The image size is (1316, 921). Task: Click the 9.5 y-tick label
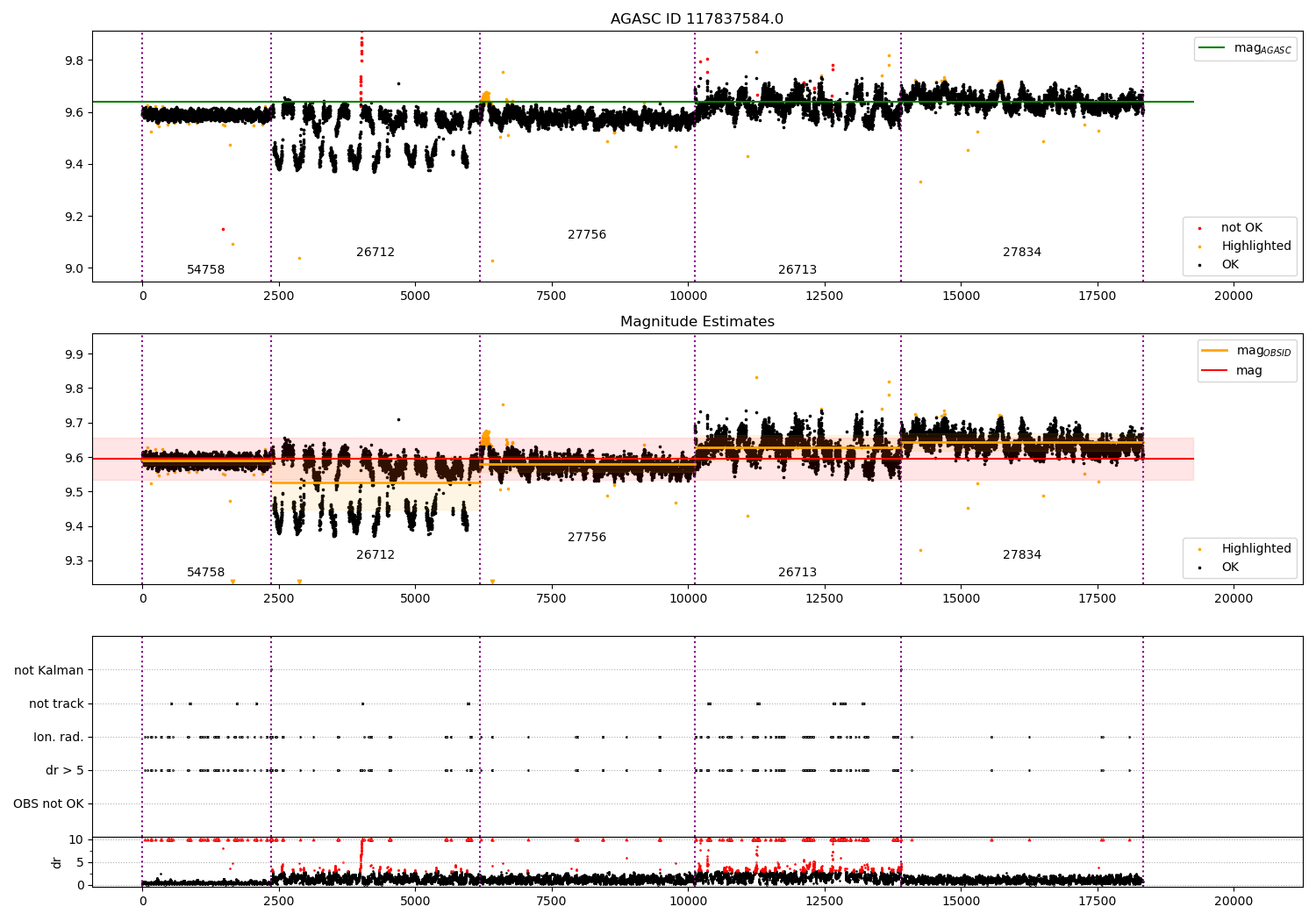point(73,493)
